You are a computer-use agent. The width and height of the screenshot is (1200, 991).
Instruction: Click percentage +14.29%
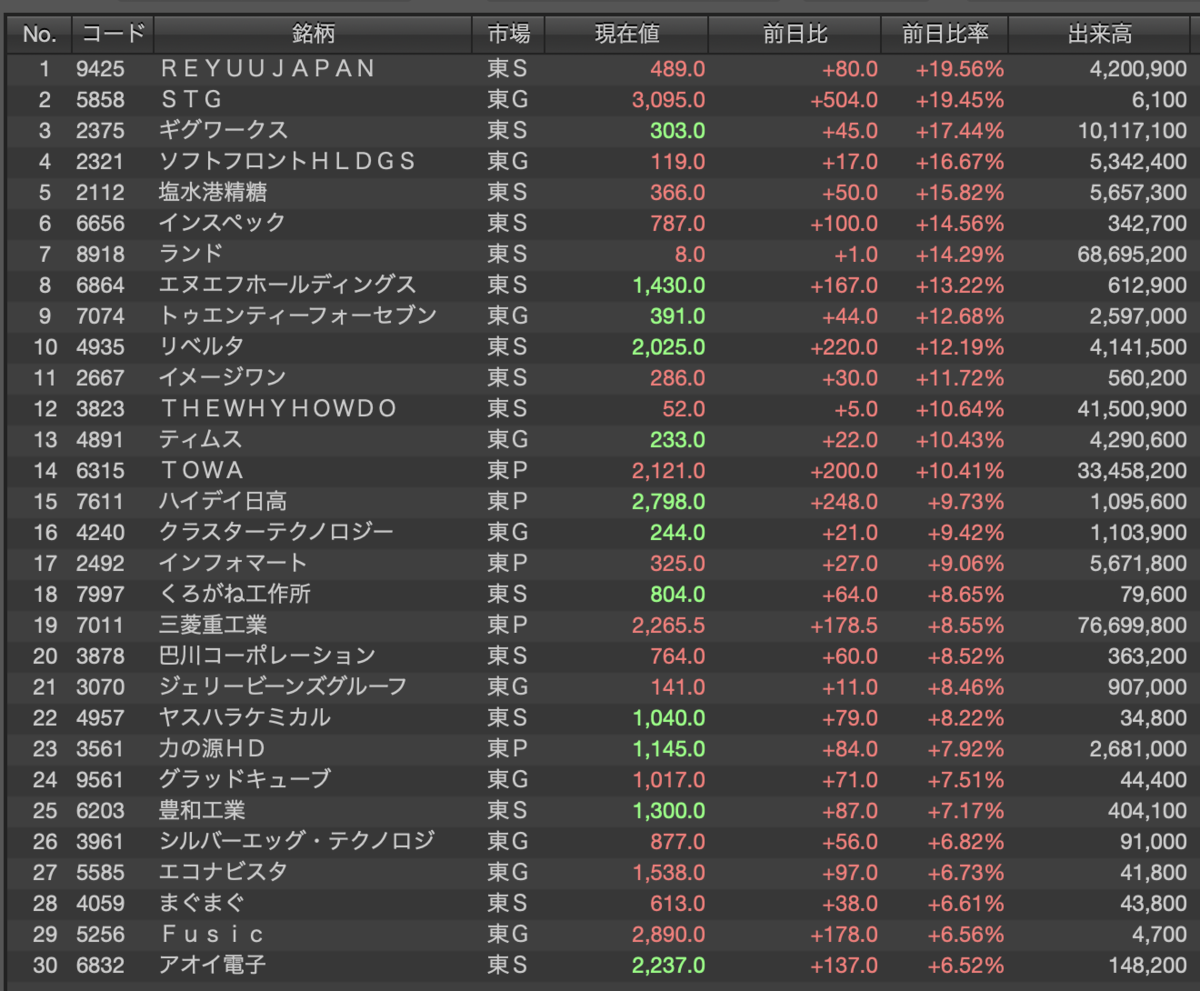click(959, 254)
